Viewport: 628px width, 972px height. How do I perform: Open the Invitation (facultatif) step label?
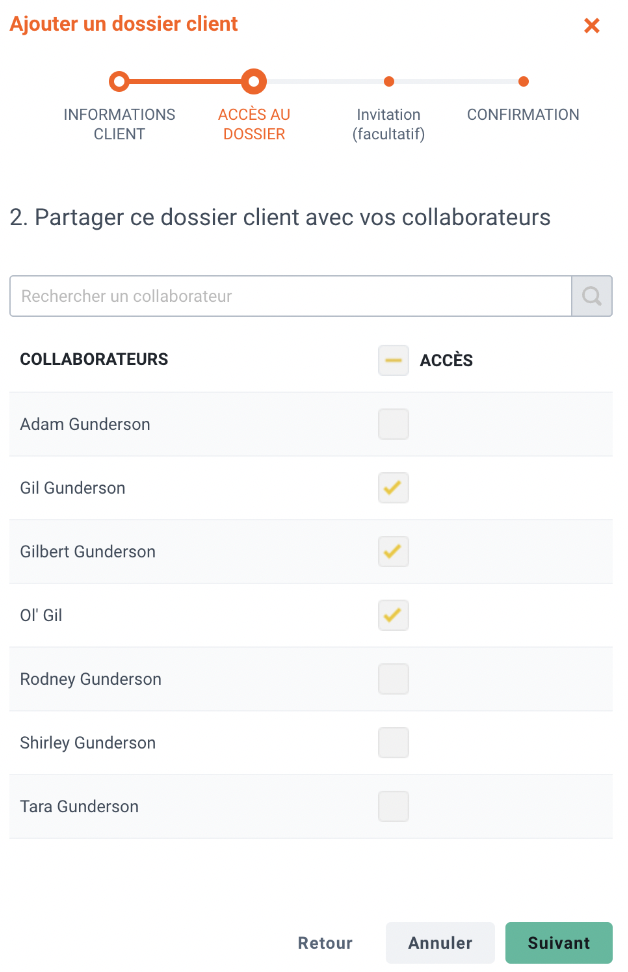coord(389,124)
